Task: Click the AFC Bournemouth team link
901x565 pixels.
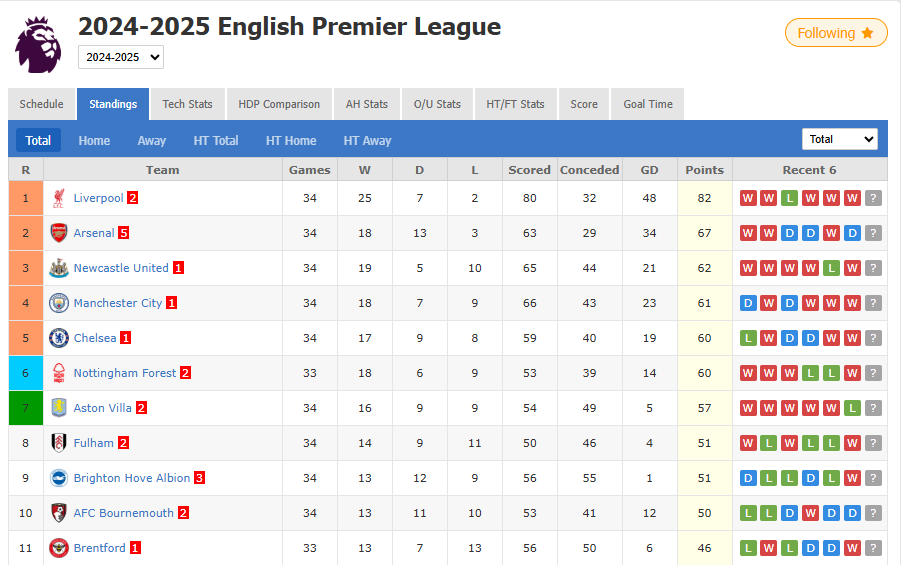Action: (x=123, y=513)
